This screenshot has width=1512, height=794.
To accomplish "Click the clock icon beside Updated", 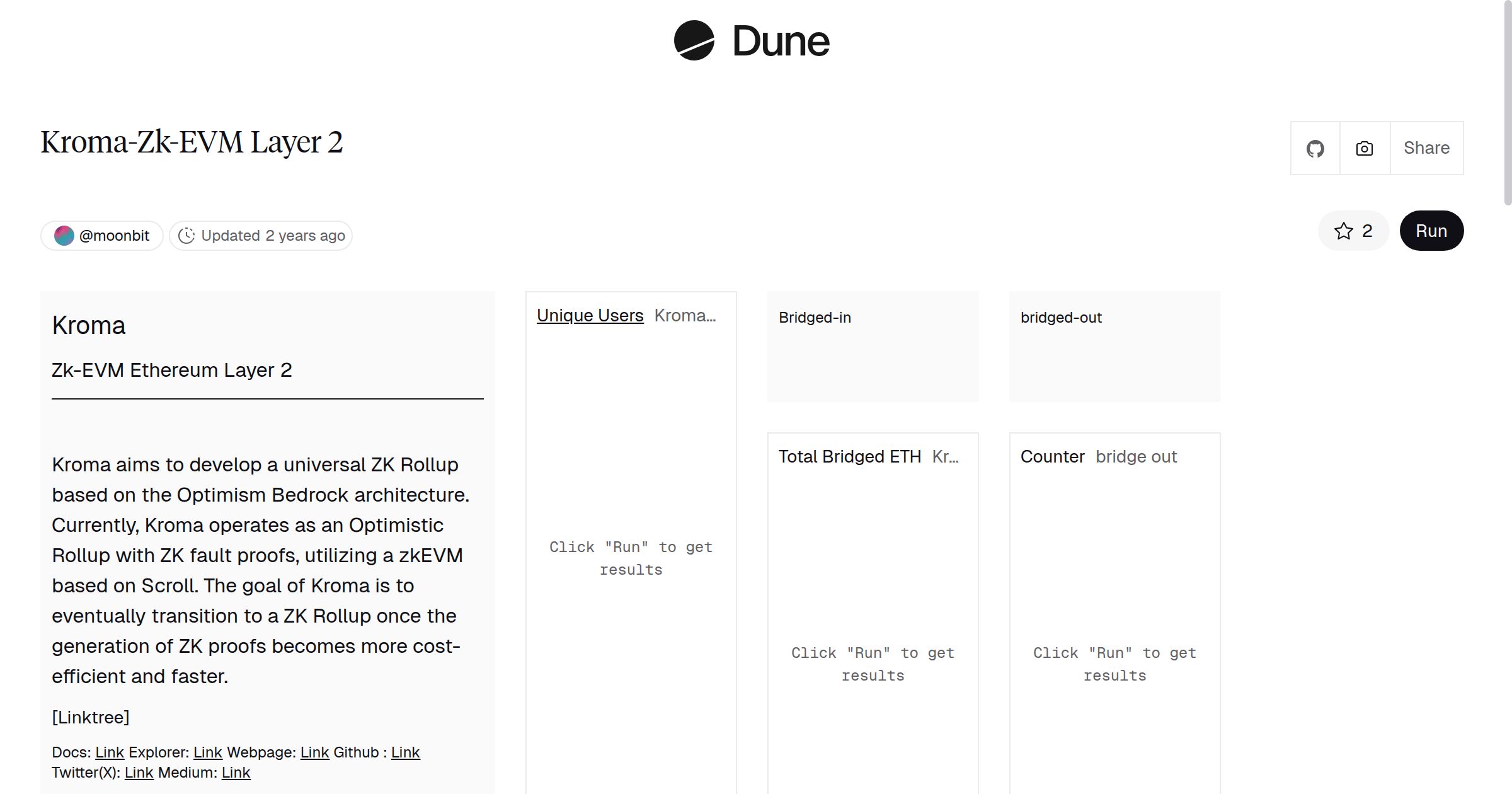I will [x=186, y=236].
